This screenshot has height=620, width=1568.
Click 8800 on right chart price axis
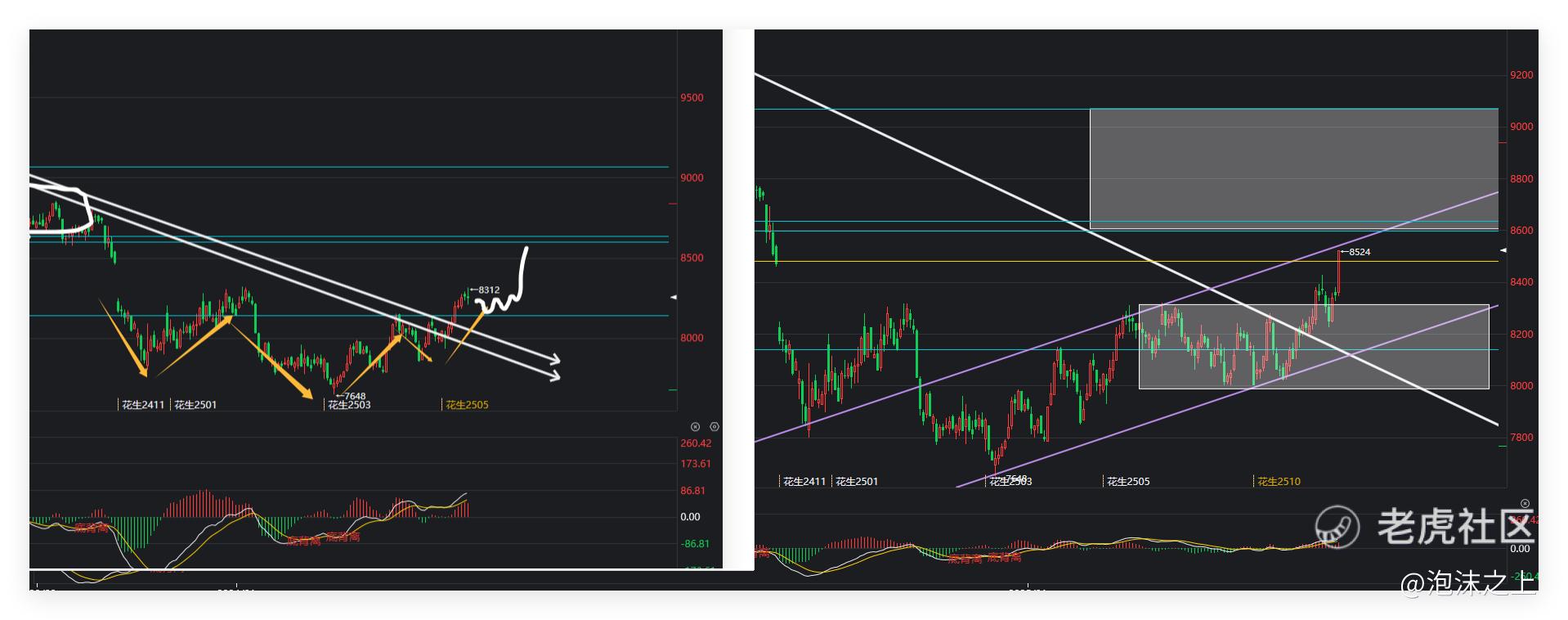1521,179
